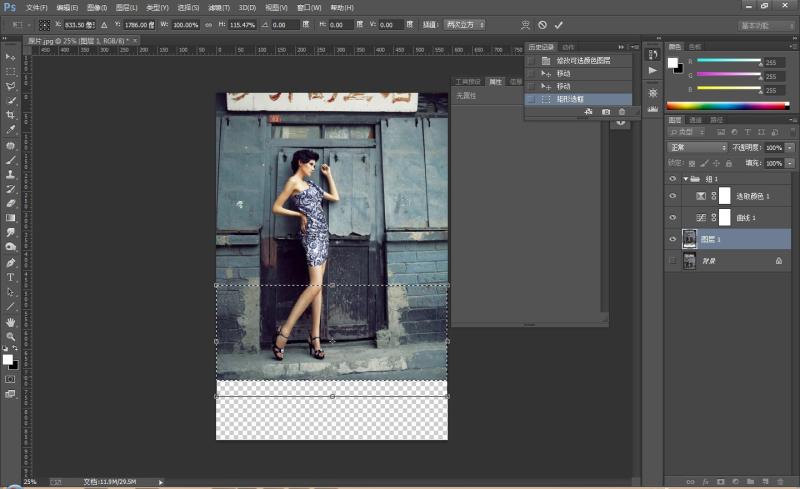This screenshot has height=489, width=800.
Task: Select the Zoom tool
Action: (10, 337)
